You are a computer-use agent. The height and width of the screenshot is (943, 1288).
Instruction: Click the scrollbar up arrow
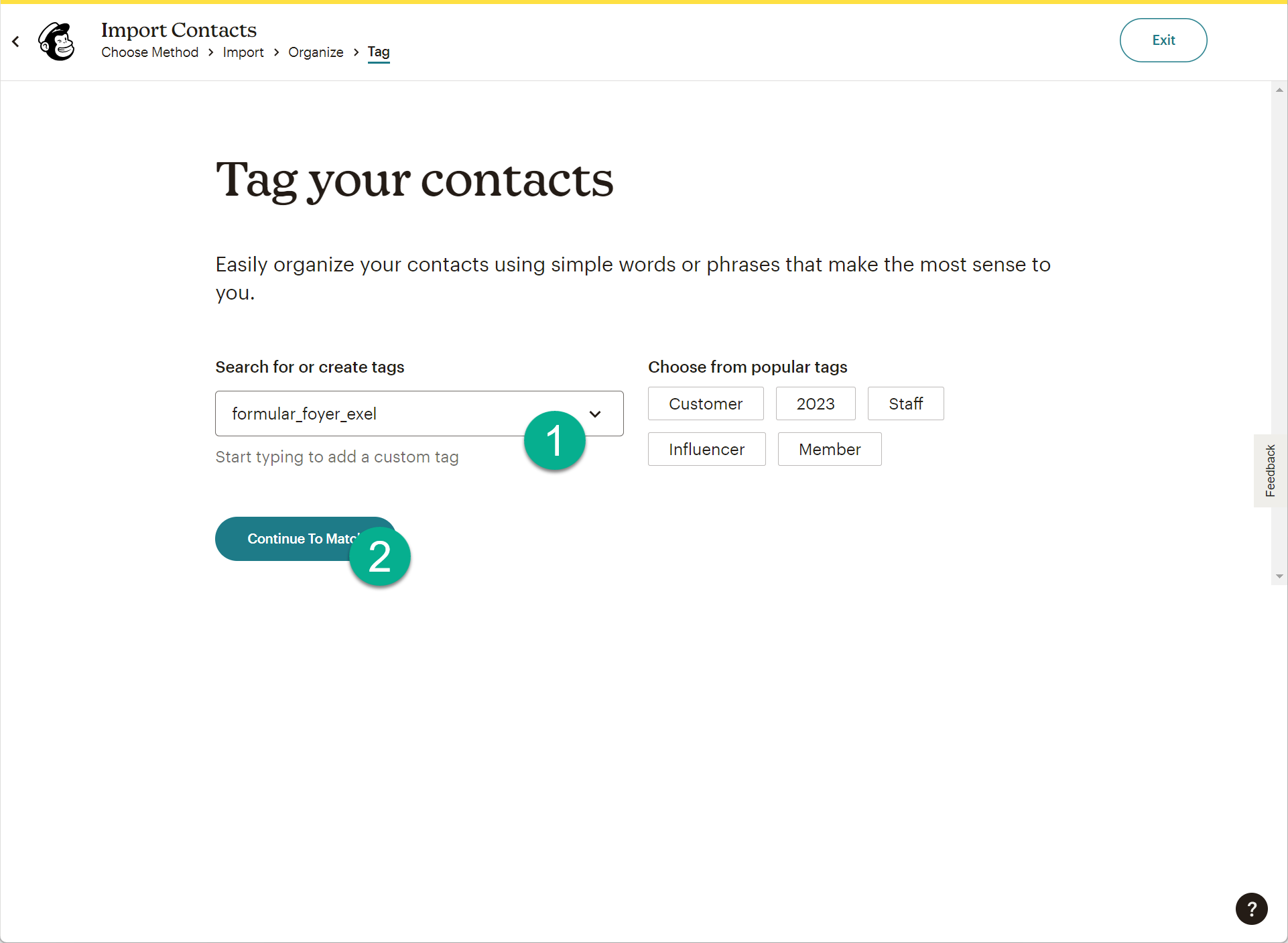click(x=1279, y=90)
